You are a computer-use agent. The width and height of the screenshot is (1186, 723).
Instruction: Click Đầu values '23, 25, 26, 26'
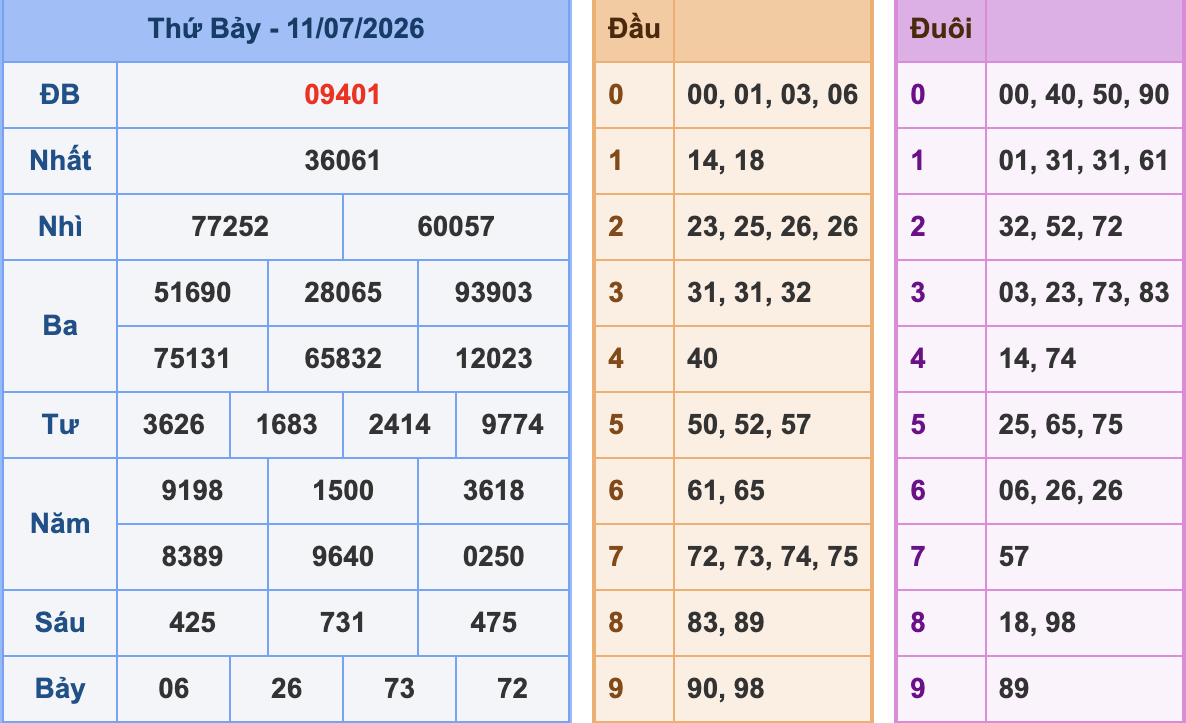pyautogui.click(x=772, y=226)
